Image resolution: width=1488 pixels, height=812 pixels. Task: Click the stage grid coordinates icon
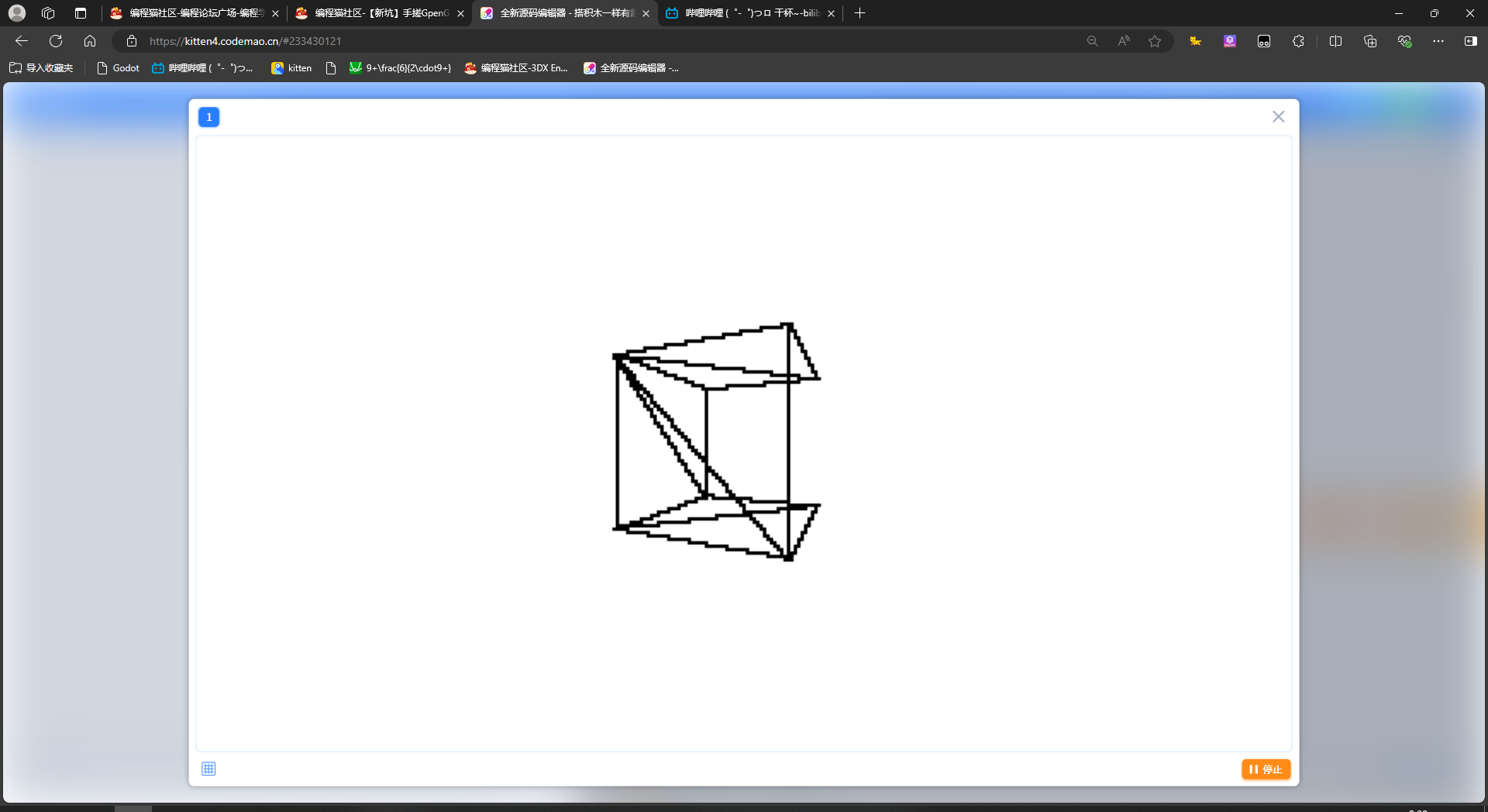[x=208, y=769]
